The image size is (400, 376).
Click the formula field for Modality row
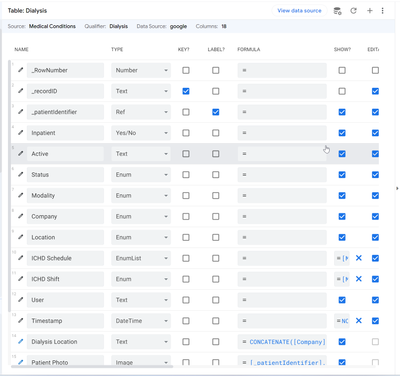(282, 196)
